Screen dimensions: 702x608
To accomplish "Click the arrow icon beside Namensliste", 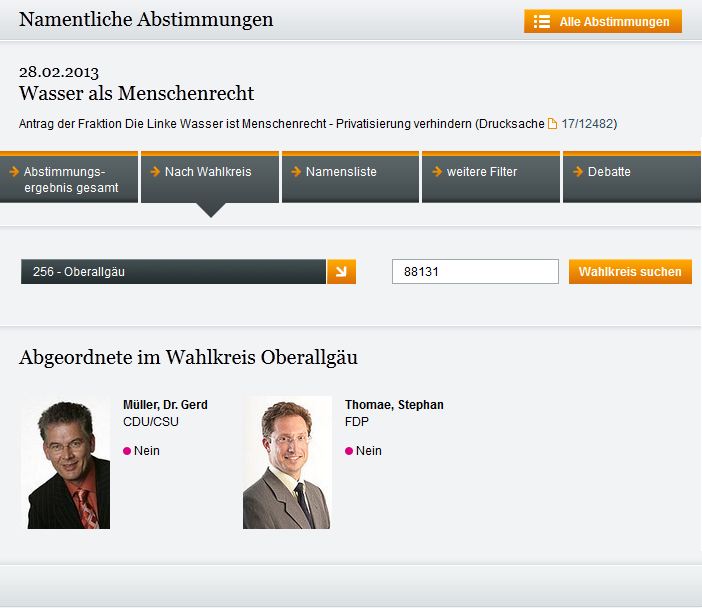I will pos(295,172).
